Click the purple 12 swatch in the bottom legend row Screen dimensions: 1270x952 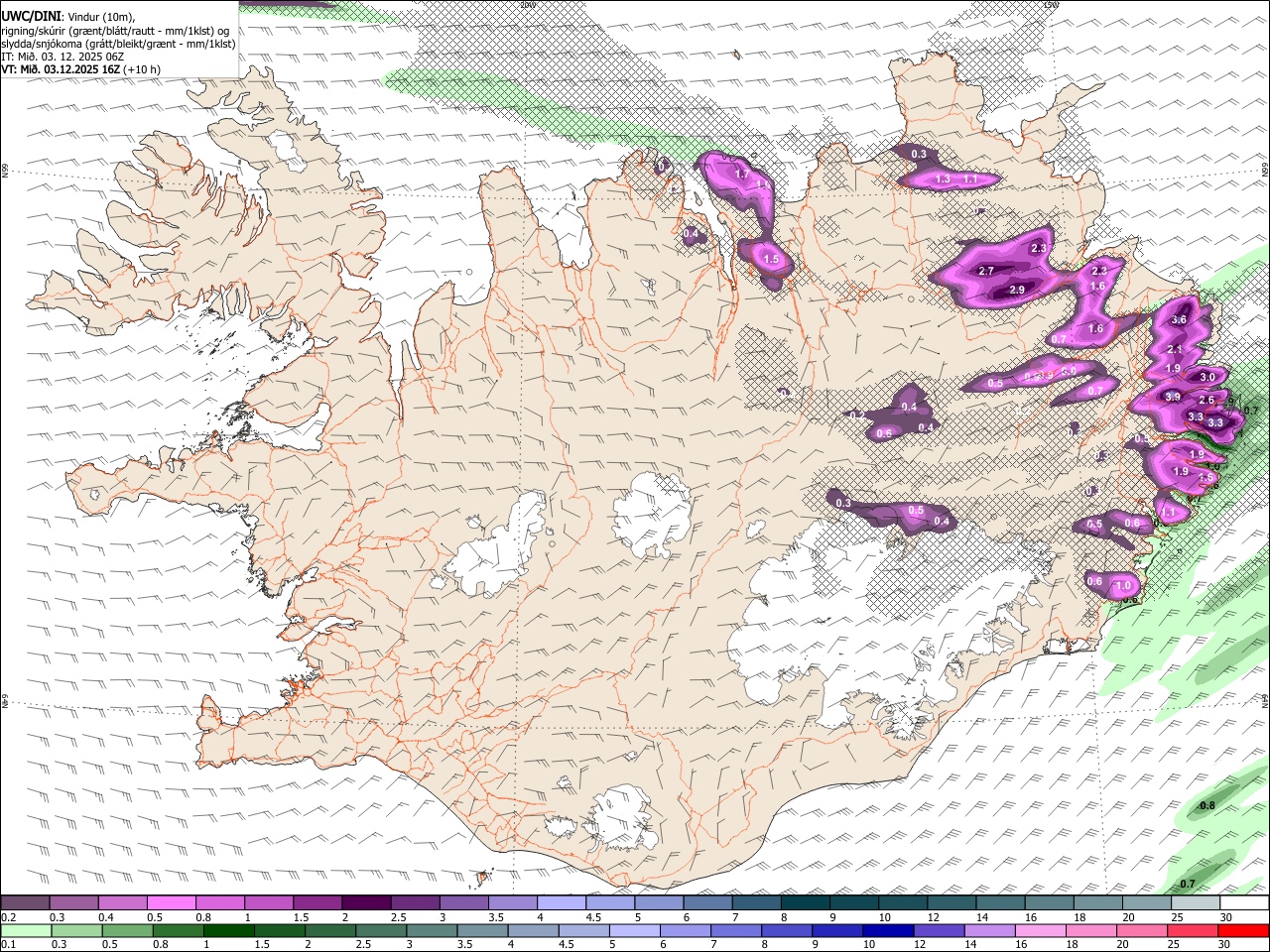tap(940, 931)
